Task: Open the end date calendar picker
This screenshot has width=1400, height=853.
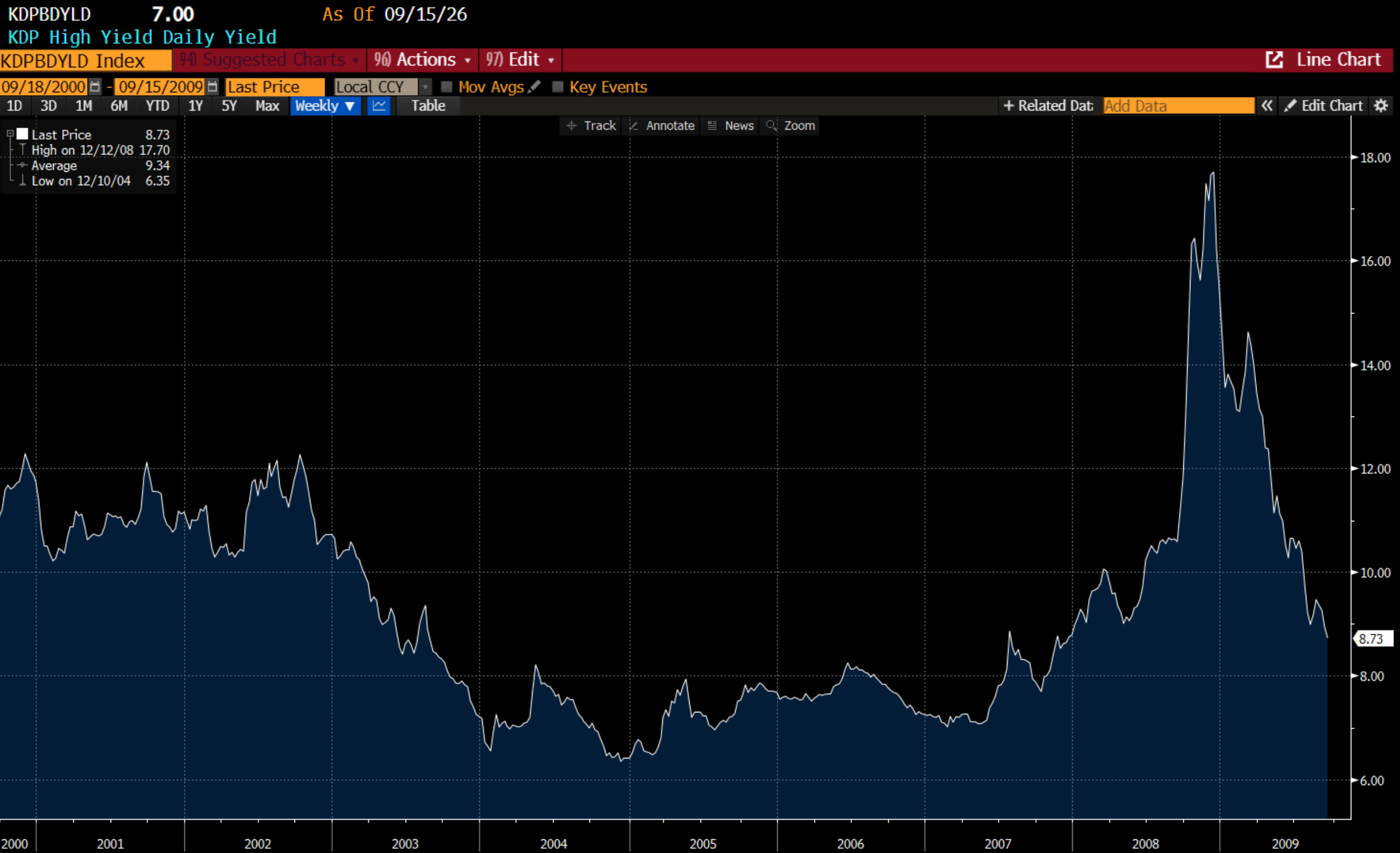Action: point(212,86)
